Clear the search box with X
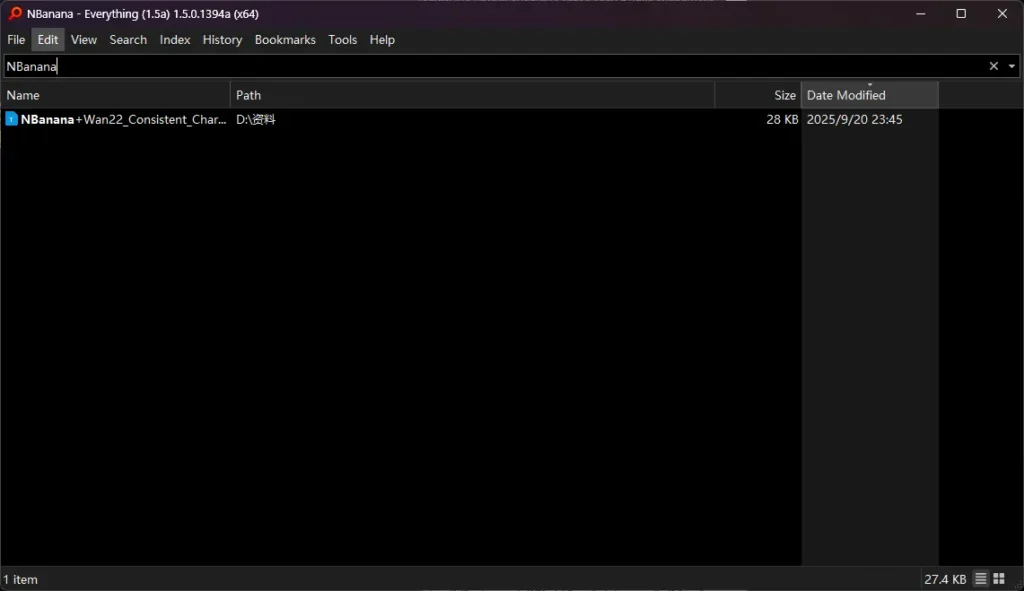 [x=994, y=66]
